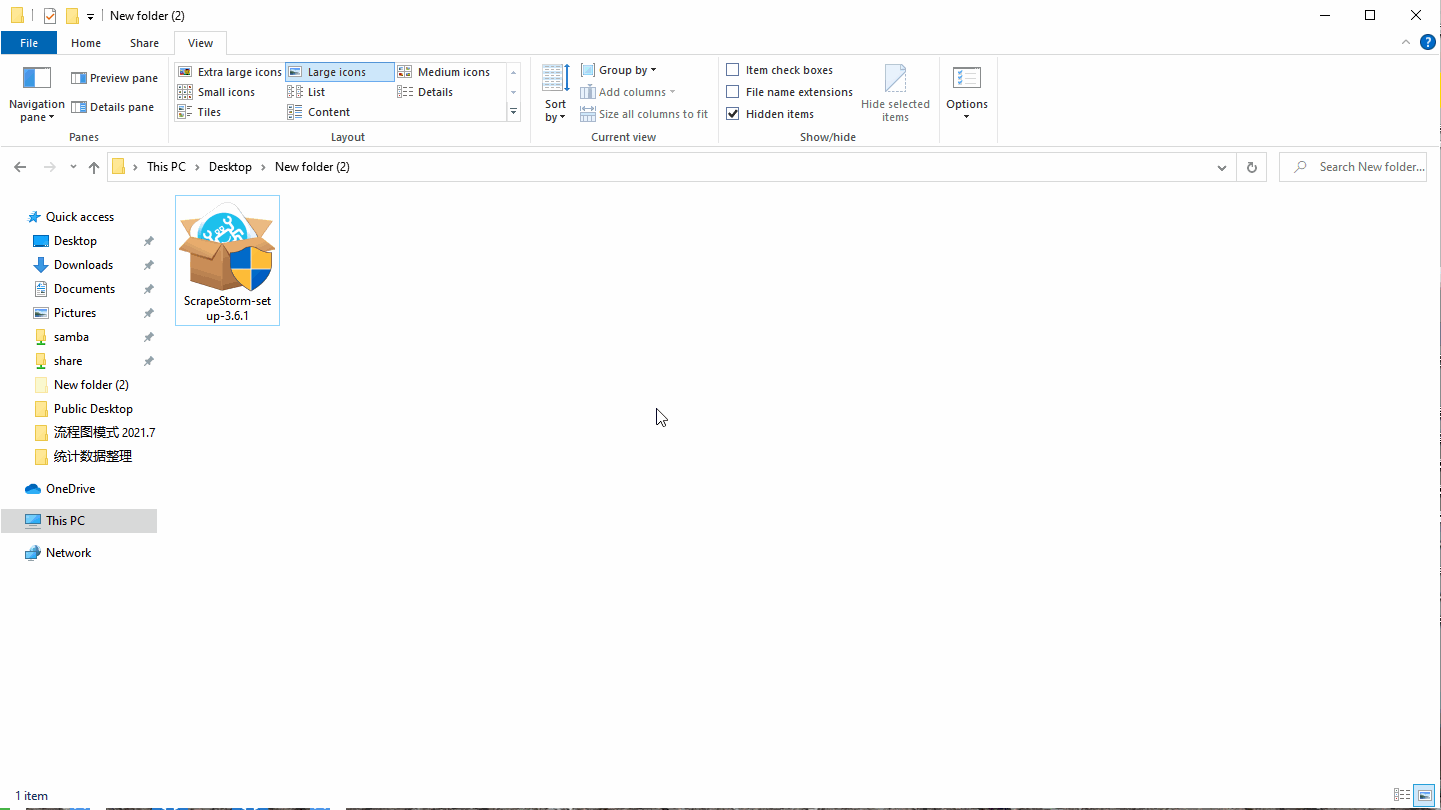Switch to Extra large icons layout

229,72
